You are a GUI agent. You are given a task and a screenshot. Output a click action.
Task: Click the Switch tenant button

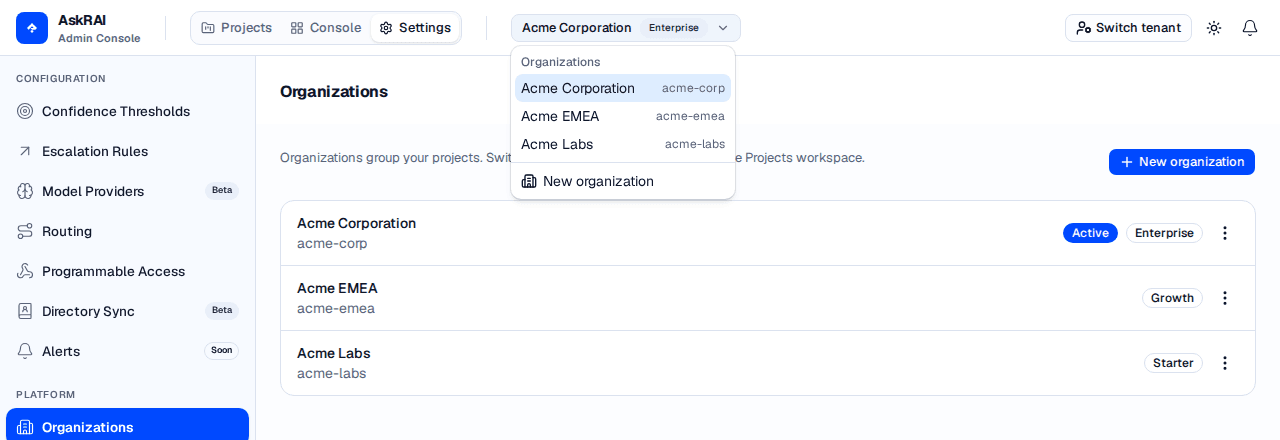click(1128, 28)
